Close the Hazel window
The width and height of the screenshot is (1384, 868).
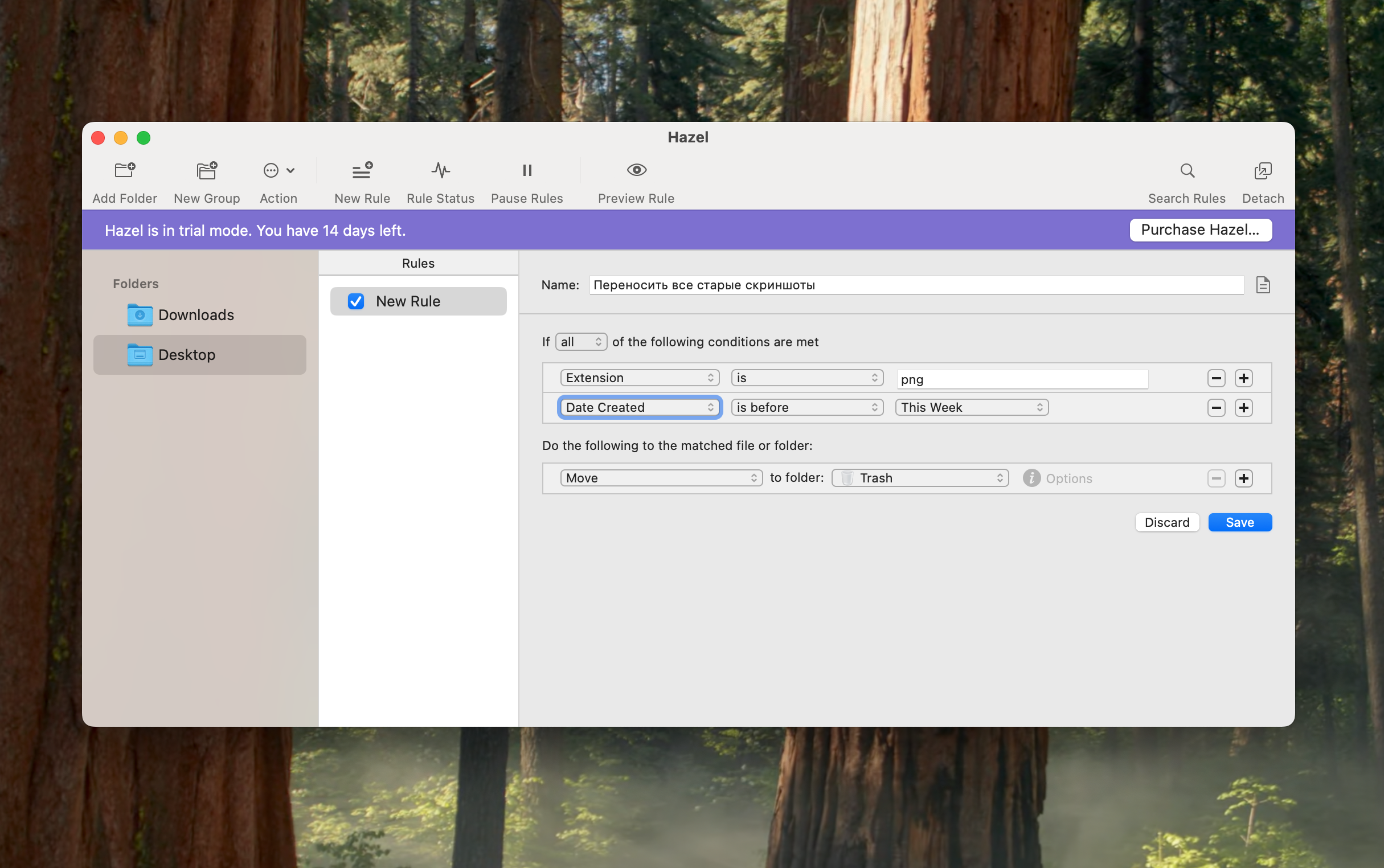click(98, 138)
